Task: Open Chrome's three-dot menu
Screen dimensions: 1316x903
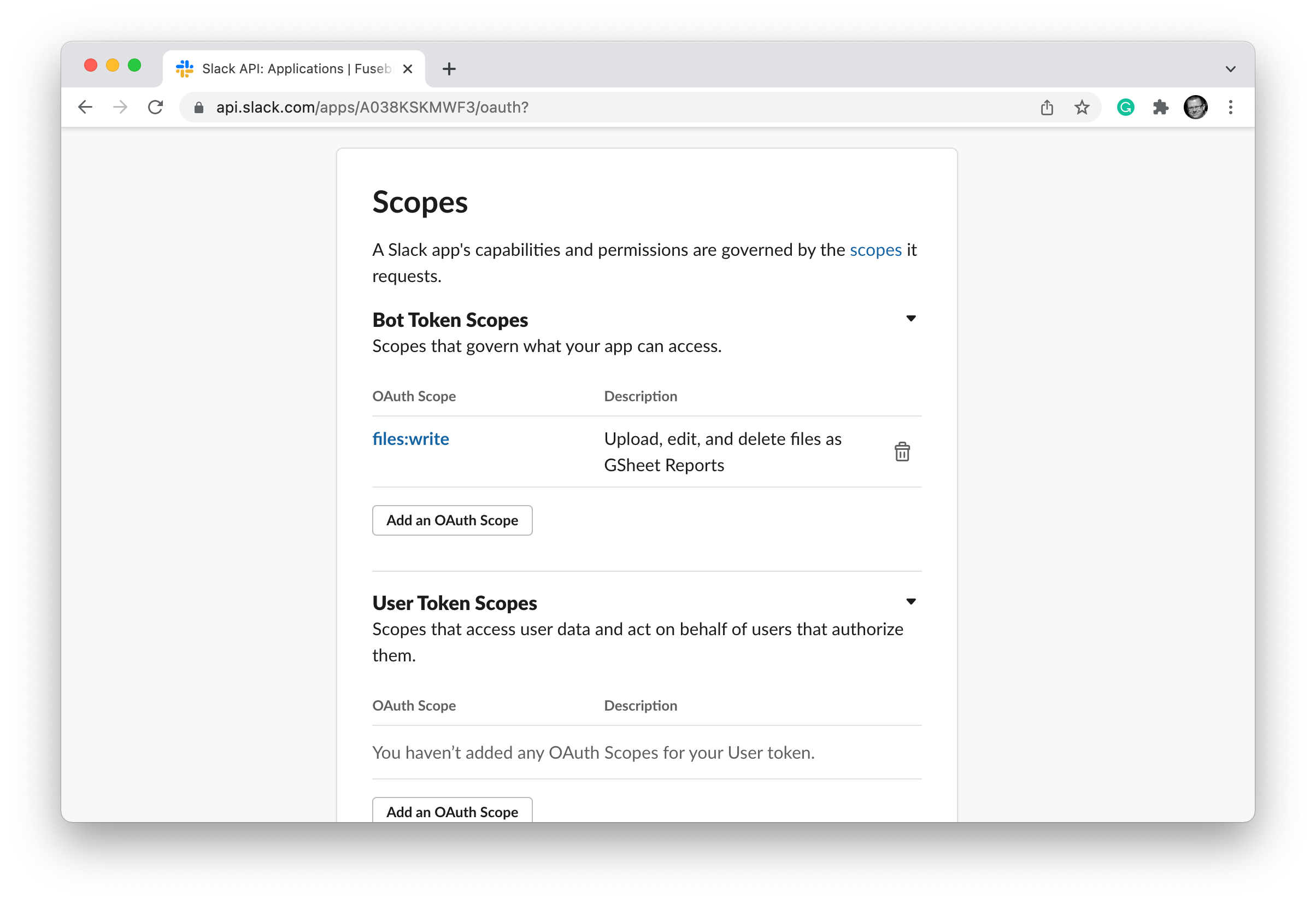Action: [1230, 107]
